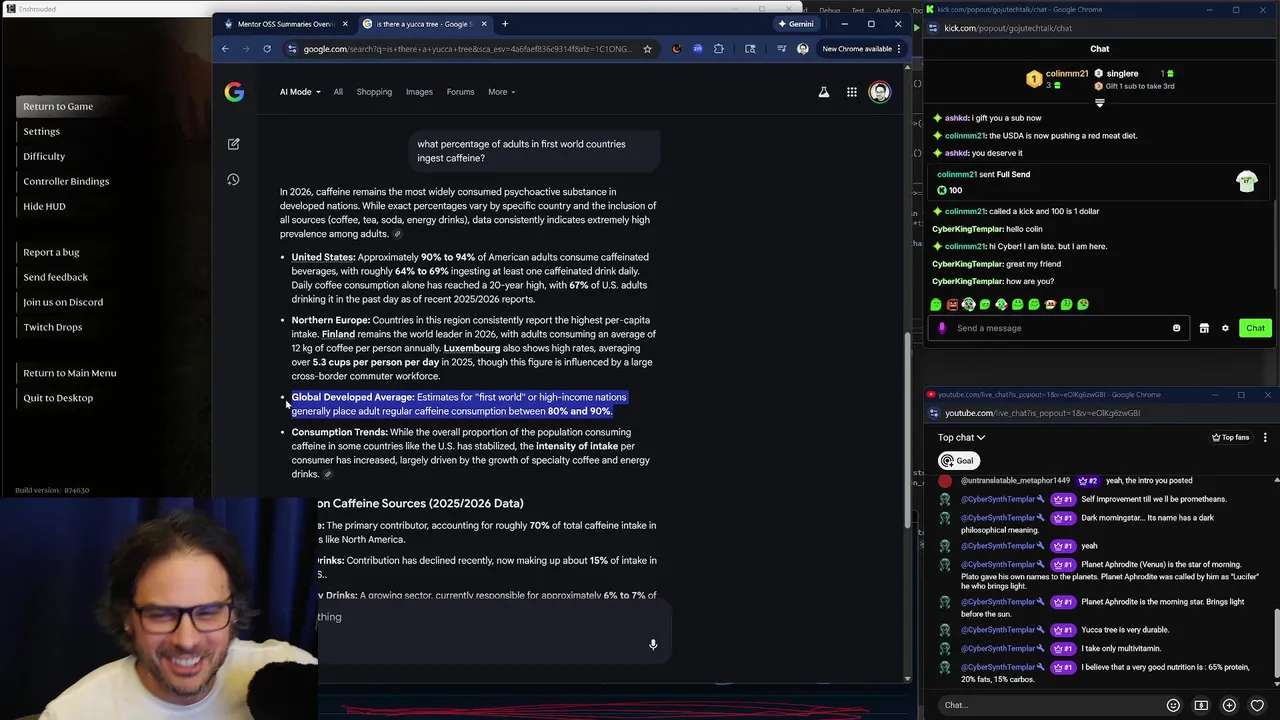Open Kick chat settings gear
This screenshot has width=1280, height=720.
pos(1225,328)
